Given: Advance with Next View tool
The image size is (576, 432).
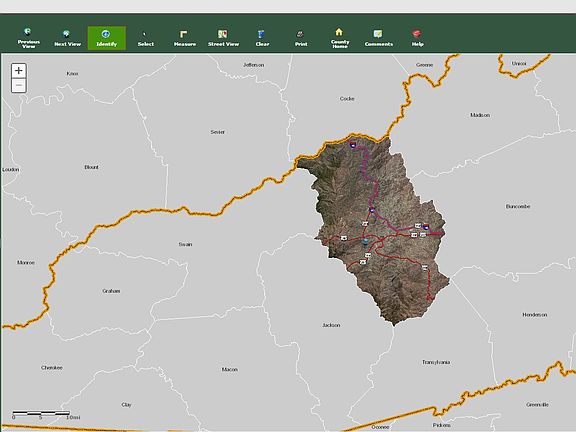Looking at the screenshot, I should 68,38.
